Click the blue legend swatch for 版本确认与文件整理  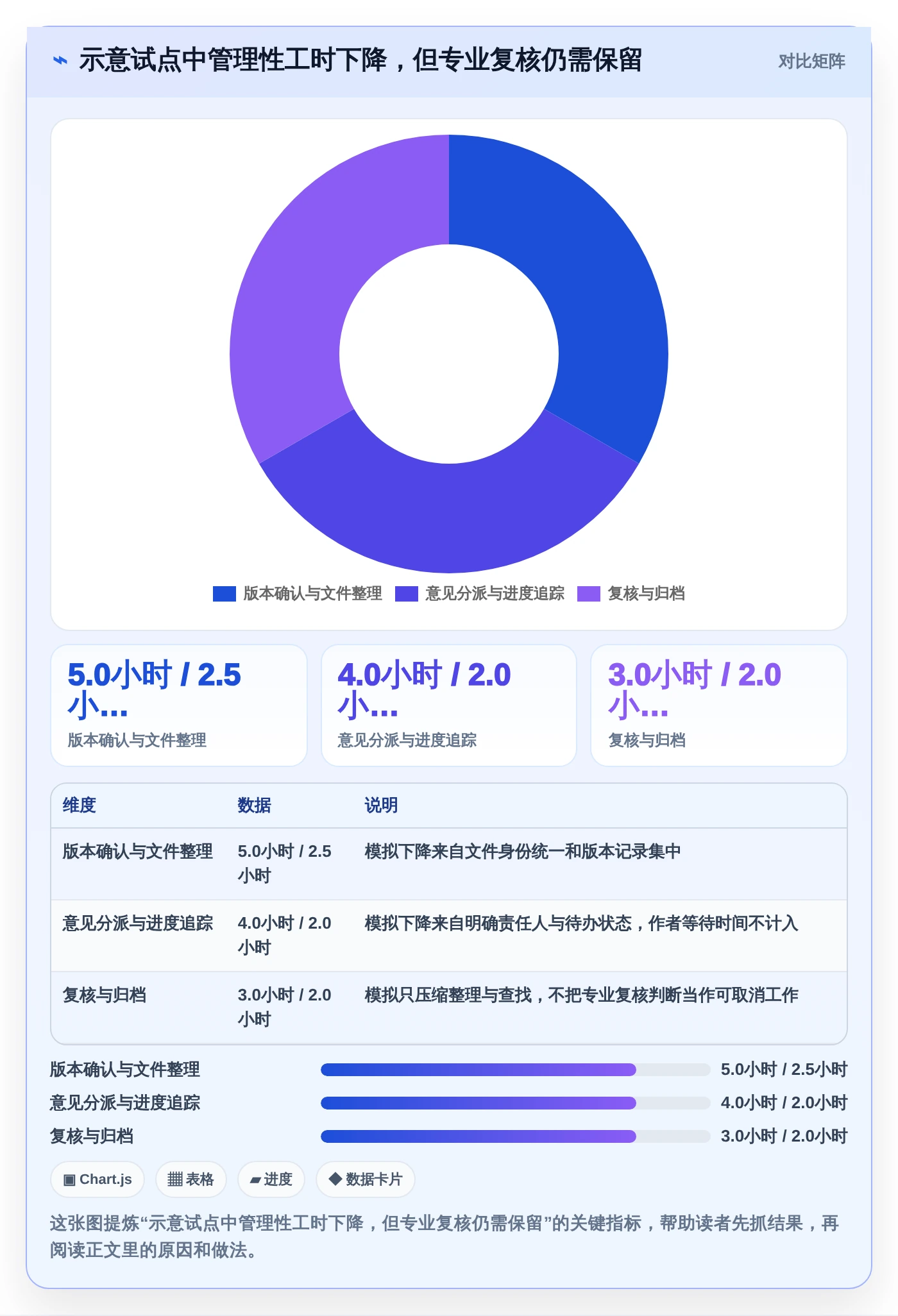(224, 594)
